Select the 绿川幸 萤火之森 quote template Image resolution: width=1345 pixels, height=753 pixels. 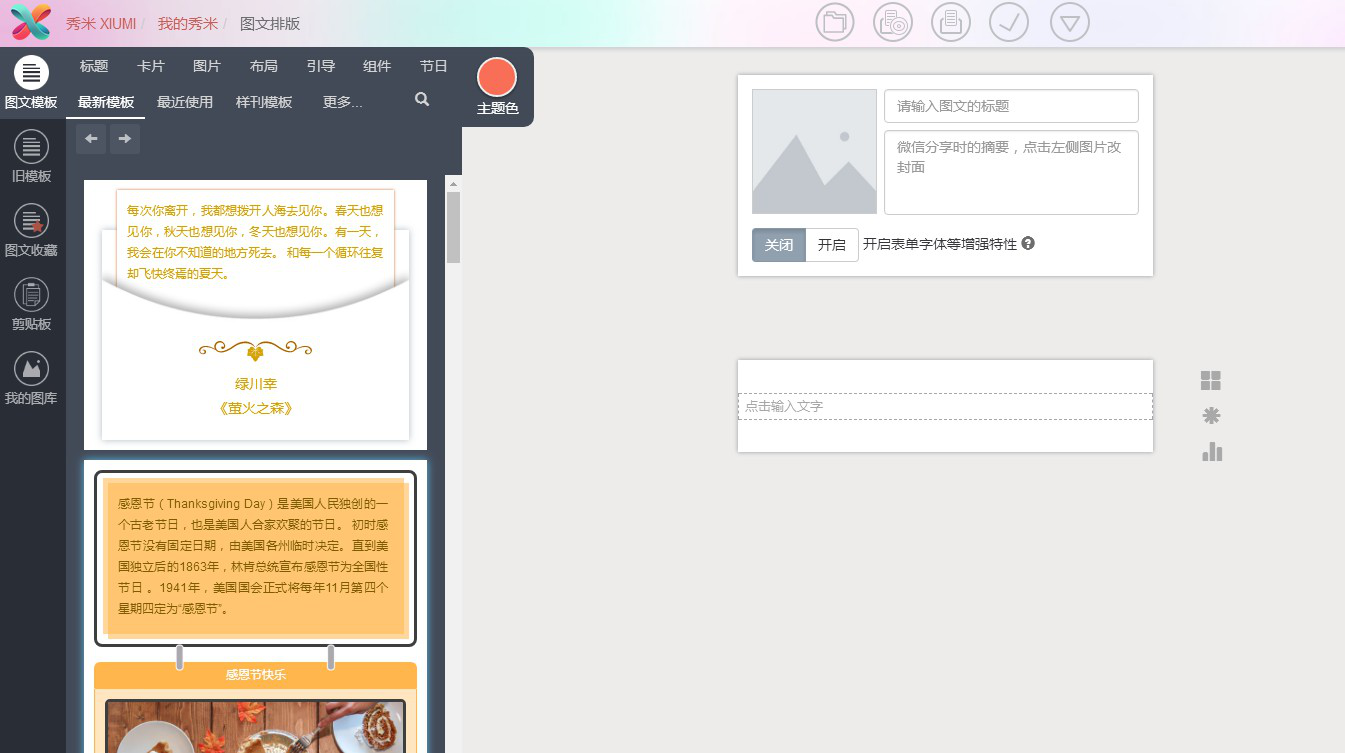point(255,315)
